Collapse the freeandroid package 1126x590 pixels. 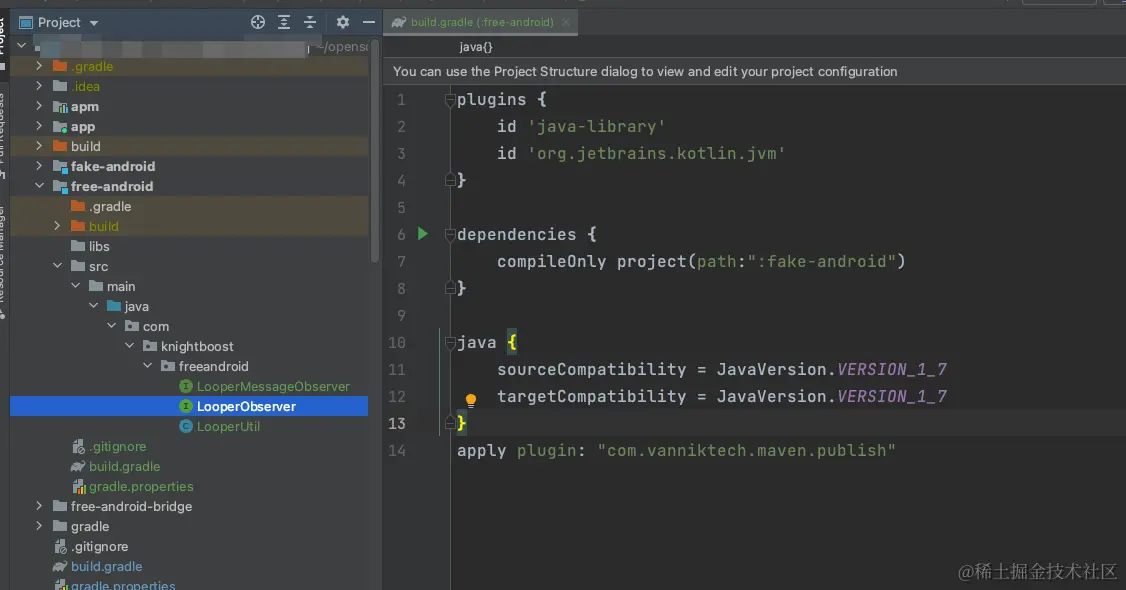147,366
